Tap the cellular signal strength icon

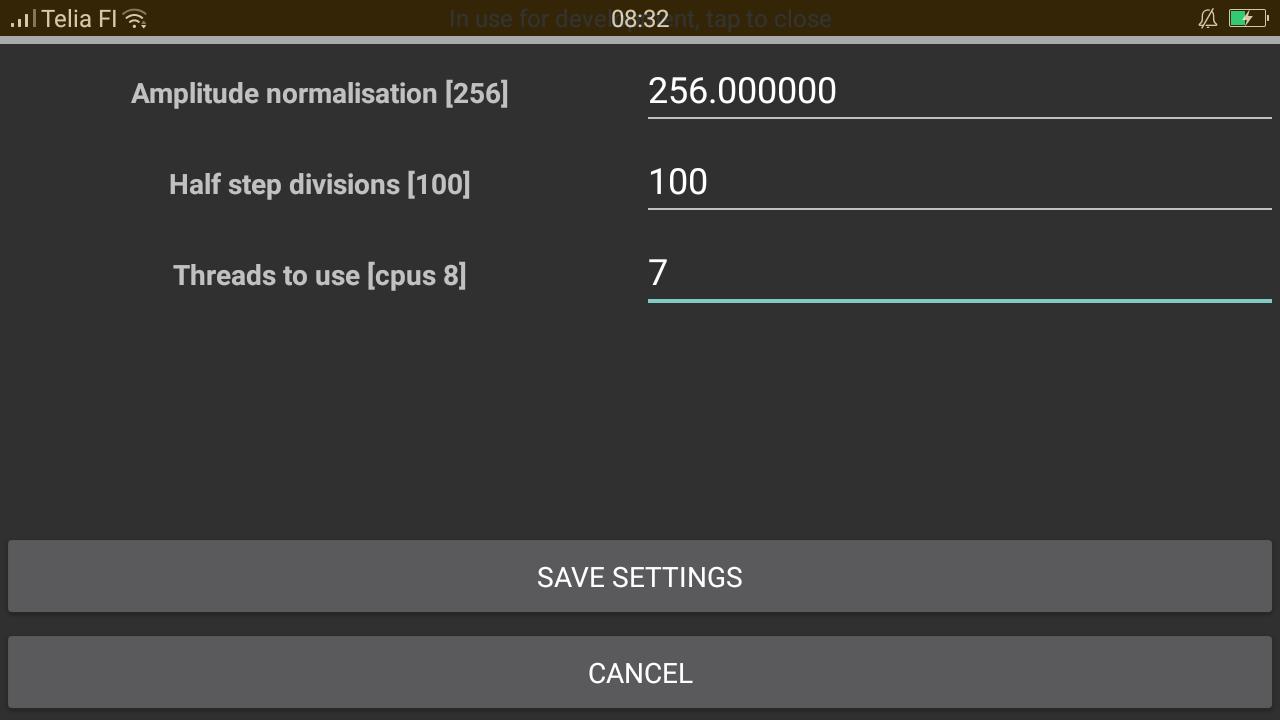coord(22,19)
